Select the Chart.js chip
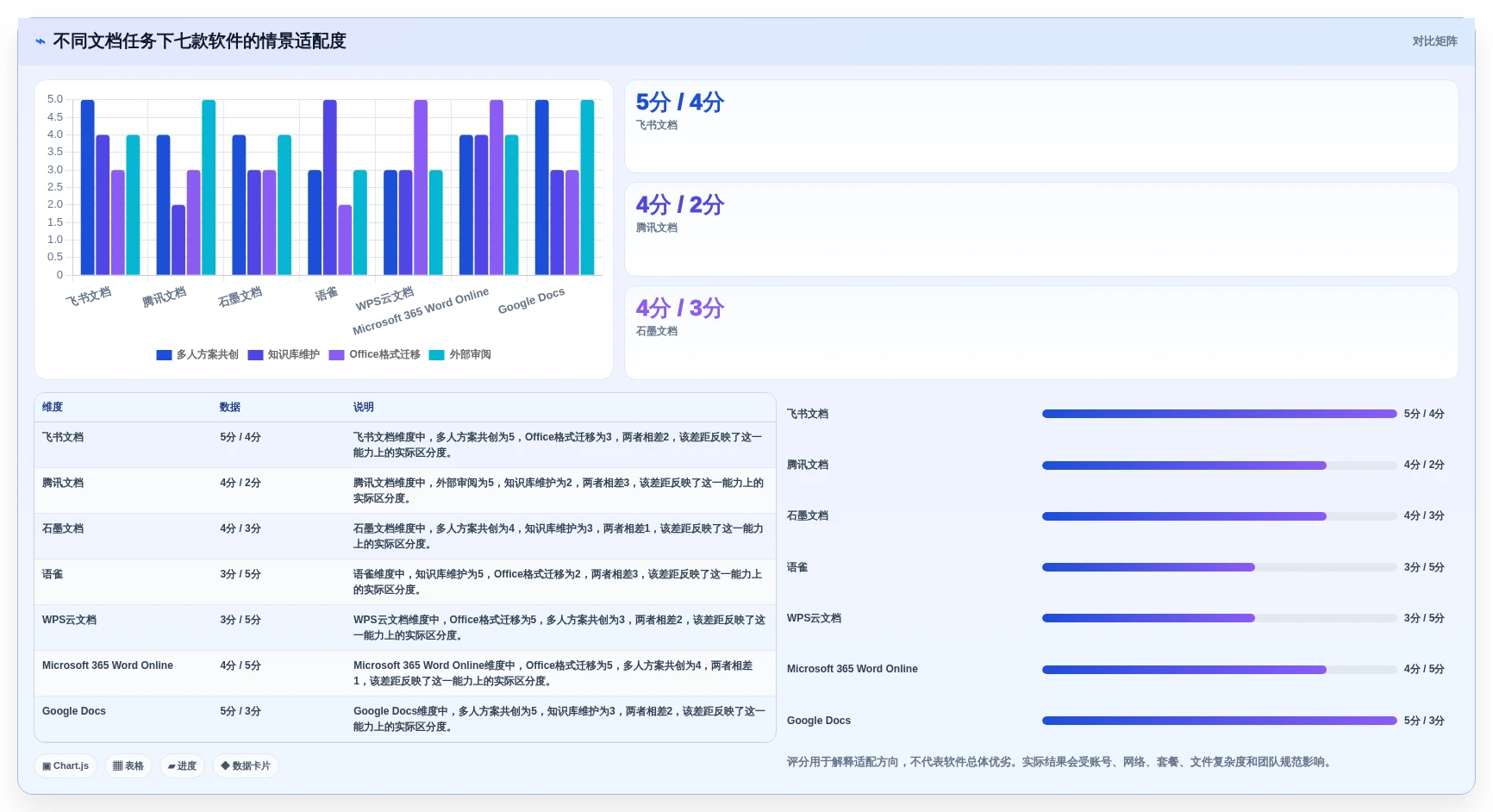Image resolution: width=1493 pixels, height=812 pixels. (66, 765)
